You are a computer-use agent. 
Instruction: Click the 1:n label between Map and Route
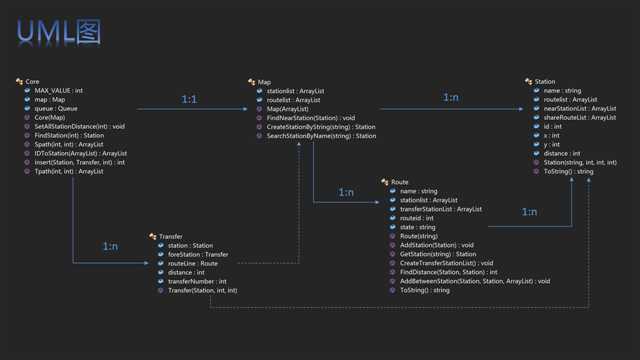click(x=346, y=192)
